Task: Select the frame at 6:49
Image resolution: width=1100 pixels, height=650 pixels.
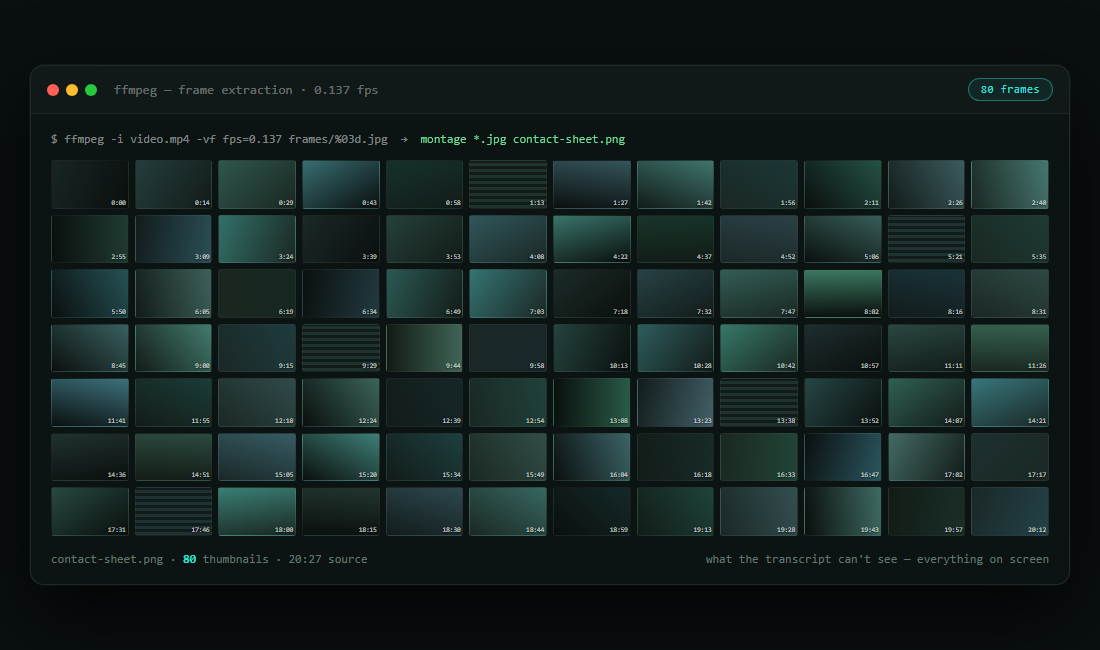Action: (424, 294)
